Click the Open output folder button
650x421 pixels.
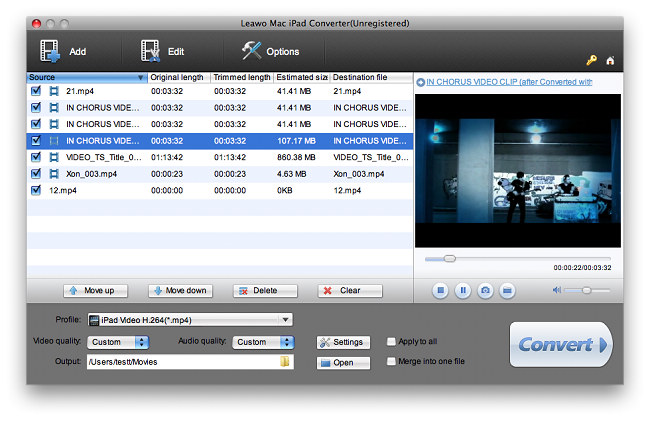point(343,363)
